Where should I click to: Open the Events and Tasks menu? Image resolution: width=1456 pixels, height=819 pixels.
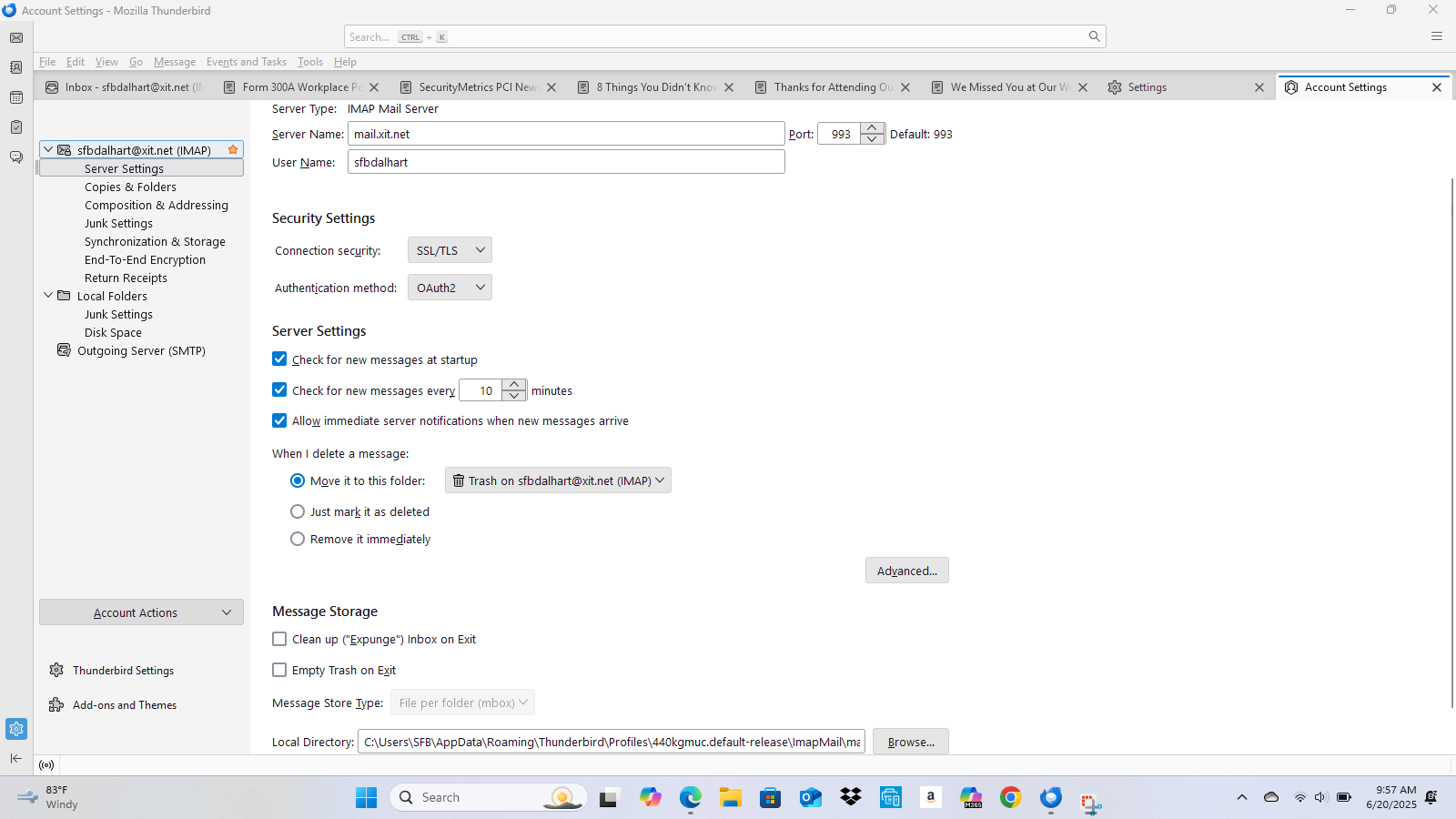point(247,62)
